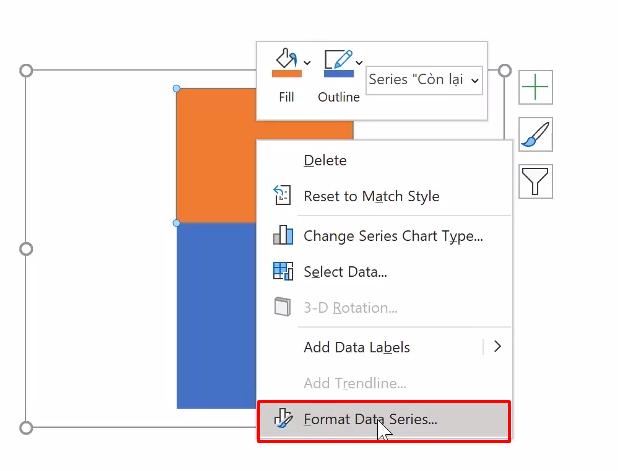Click the orange data series bar
Viewport: 618px width, 471px height.
pyautogui.click(x=215, y=155)
